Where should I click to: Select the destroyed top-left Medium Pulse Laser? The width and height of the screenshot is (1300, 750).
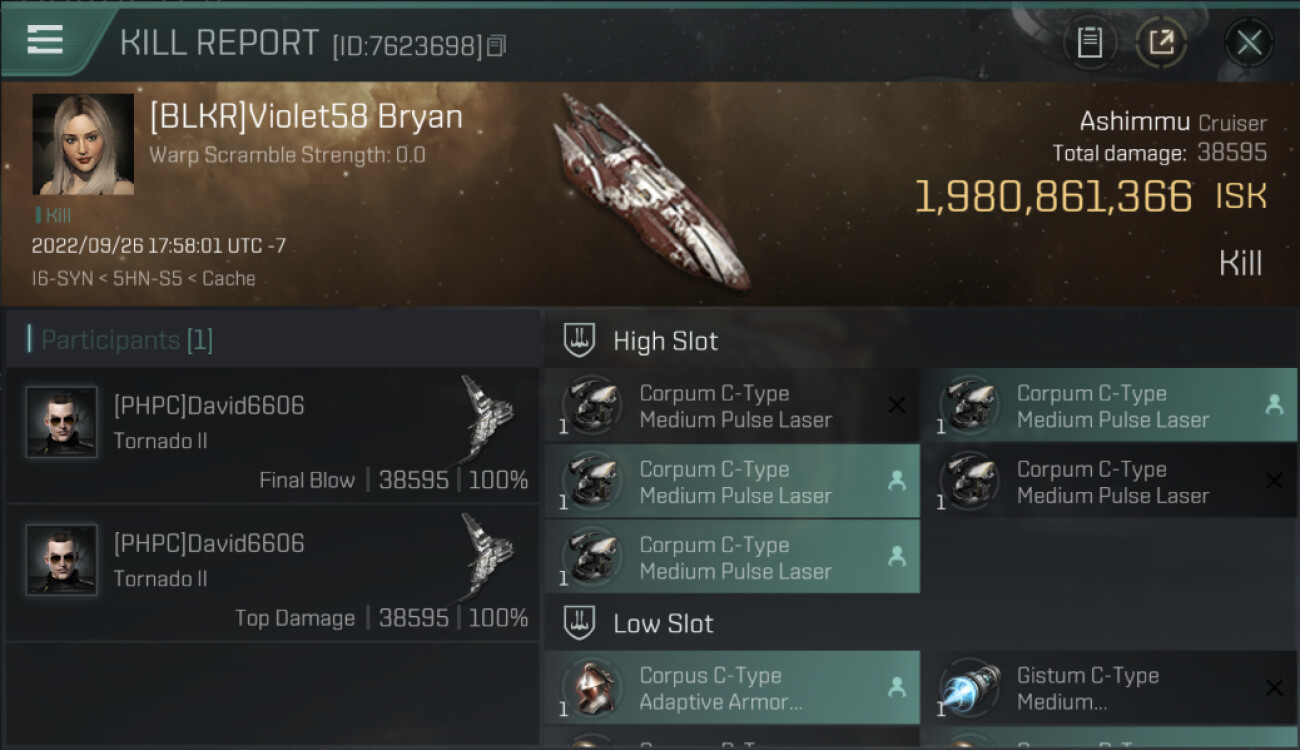(x=732, y=406)
